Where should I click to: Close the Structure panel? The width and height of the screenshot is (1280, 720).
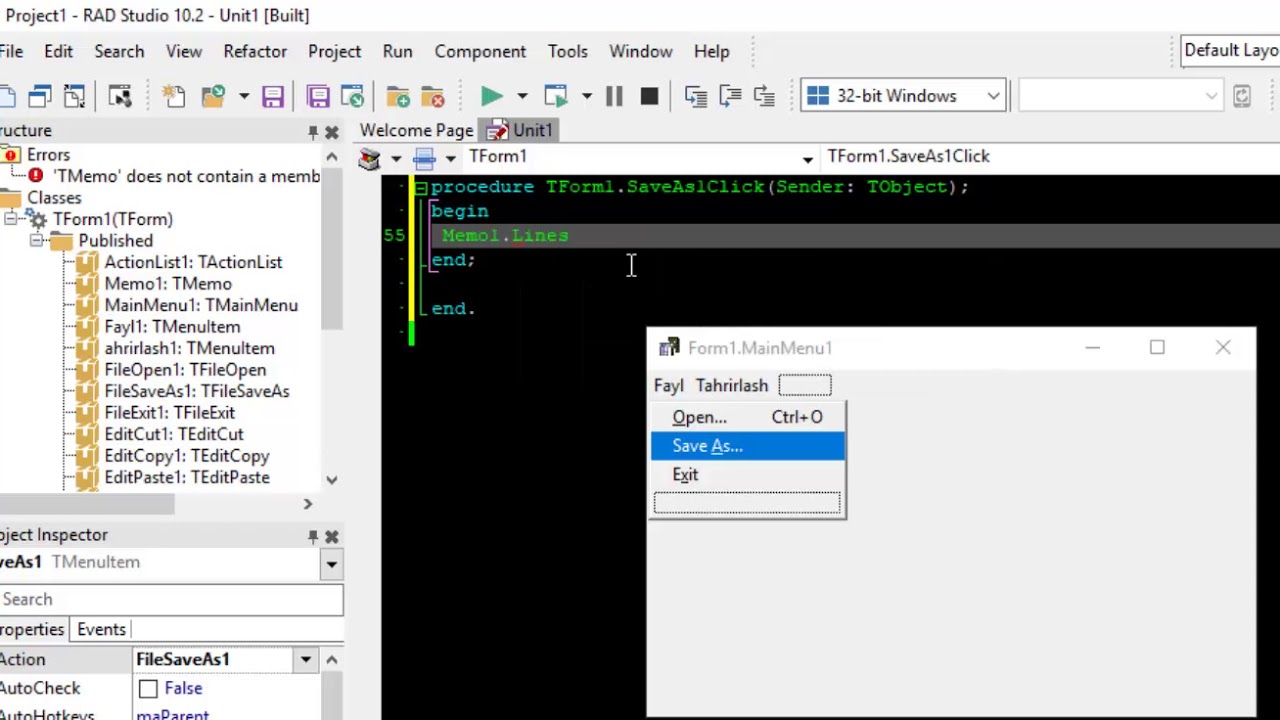click(x=332, y=131)
